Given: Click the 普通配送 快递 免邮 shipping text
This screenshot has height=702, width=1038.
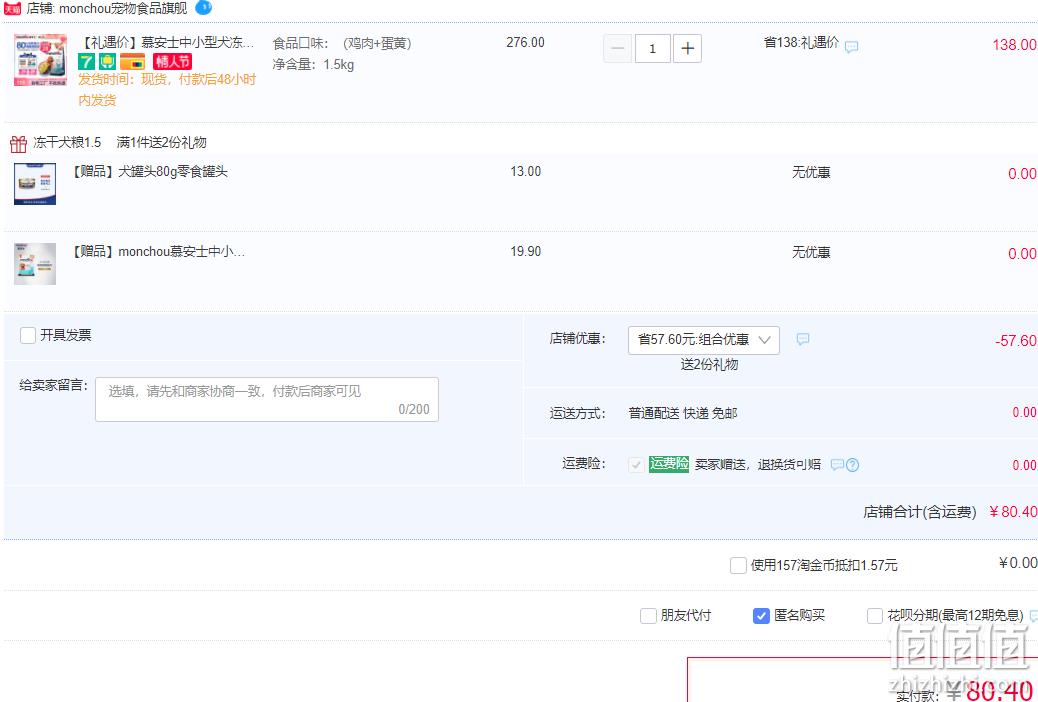Looking at the screenshot, I should click(x=683, y=413).
